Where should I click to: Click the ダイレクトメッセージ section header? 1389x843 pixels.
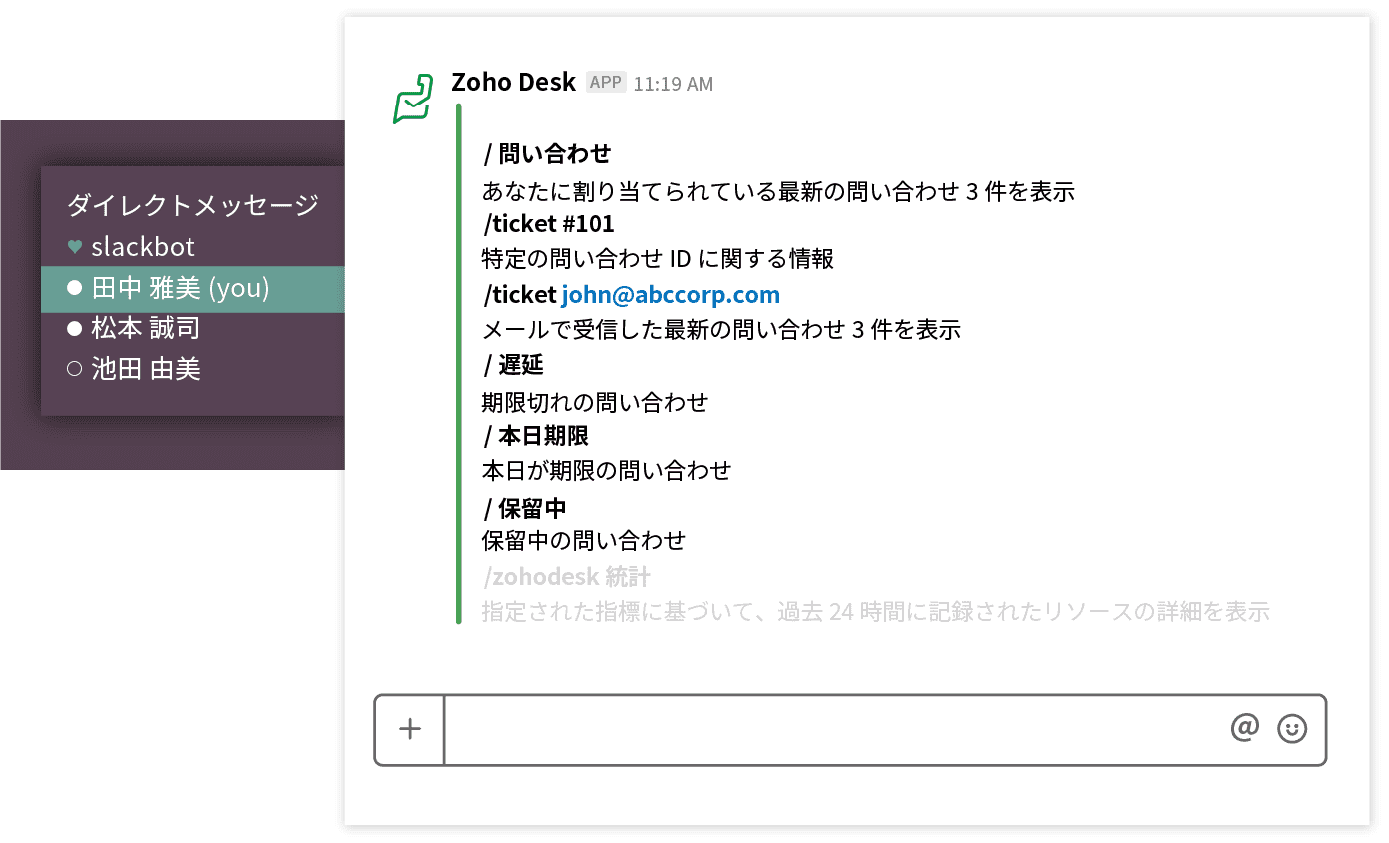(x=192, y=205)
